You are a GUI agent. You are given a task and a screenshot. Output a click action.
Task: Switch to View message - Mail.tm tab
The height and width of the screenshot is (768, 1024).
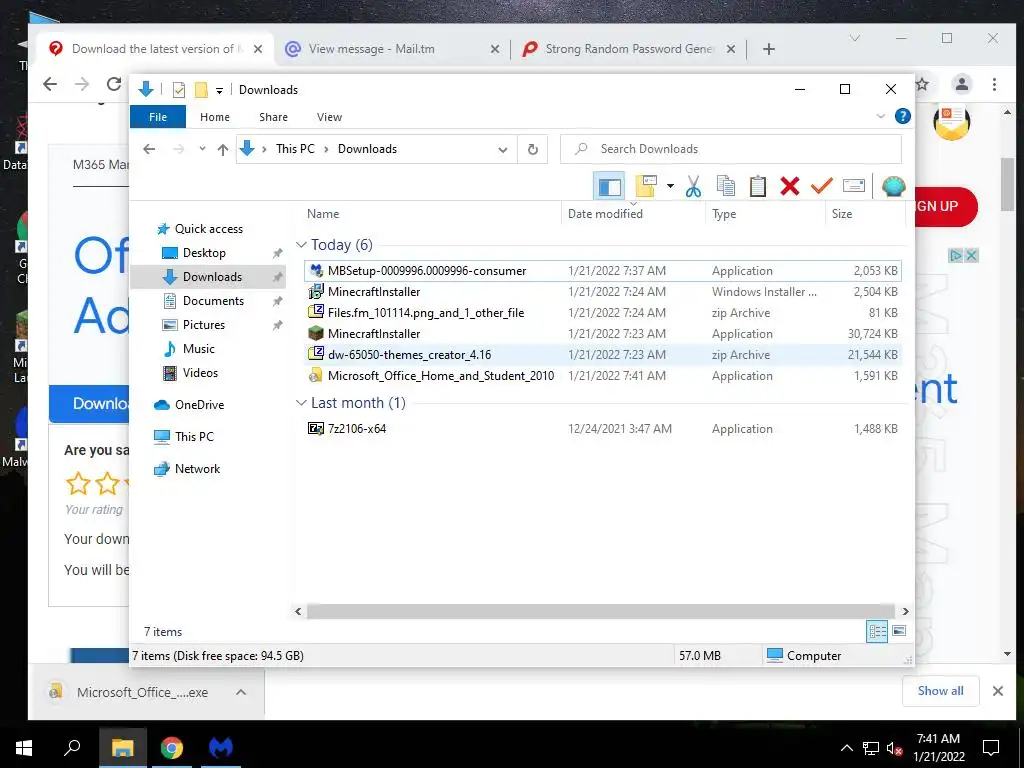[x=392, y=49]
